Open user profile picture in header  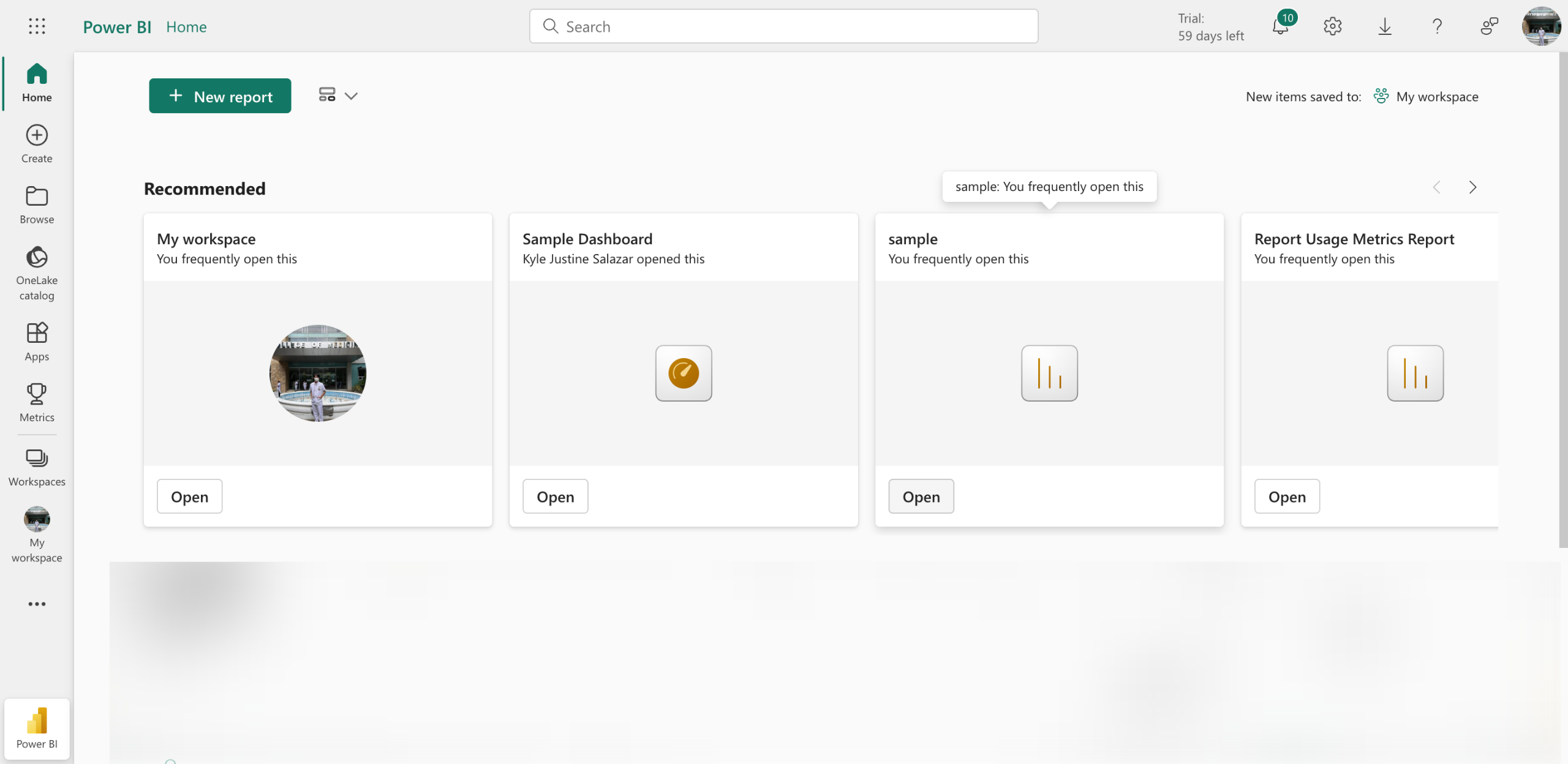(x=1540, y=26)
